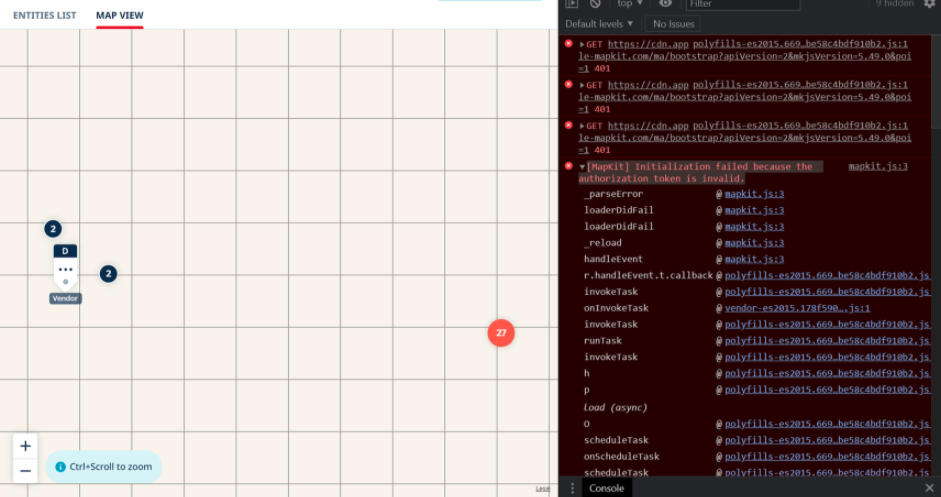The image size is (941, 497).
Task: Click the console vertical scrollbar
Action: coord(936,81)
